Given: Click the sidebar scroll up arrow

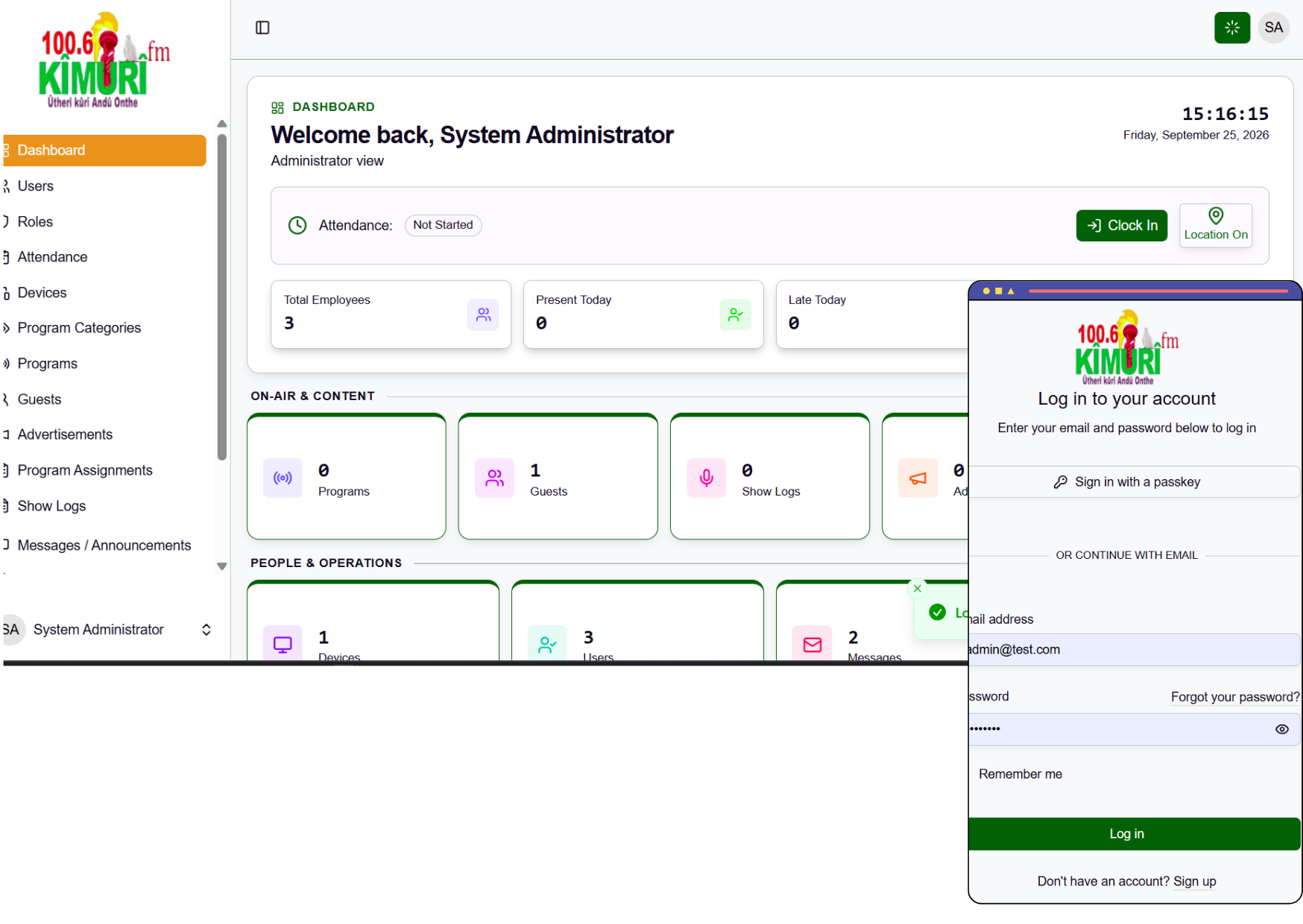Looking at the screenshot, I should click(x=221, y=124).
